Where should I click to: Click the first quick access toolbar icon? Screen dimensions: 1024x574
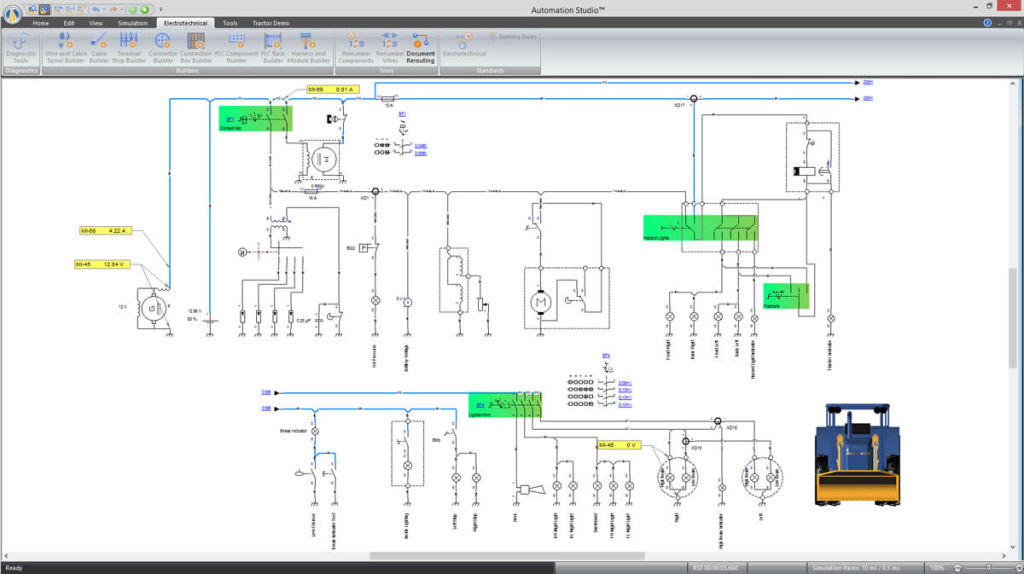point(31,9)
